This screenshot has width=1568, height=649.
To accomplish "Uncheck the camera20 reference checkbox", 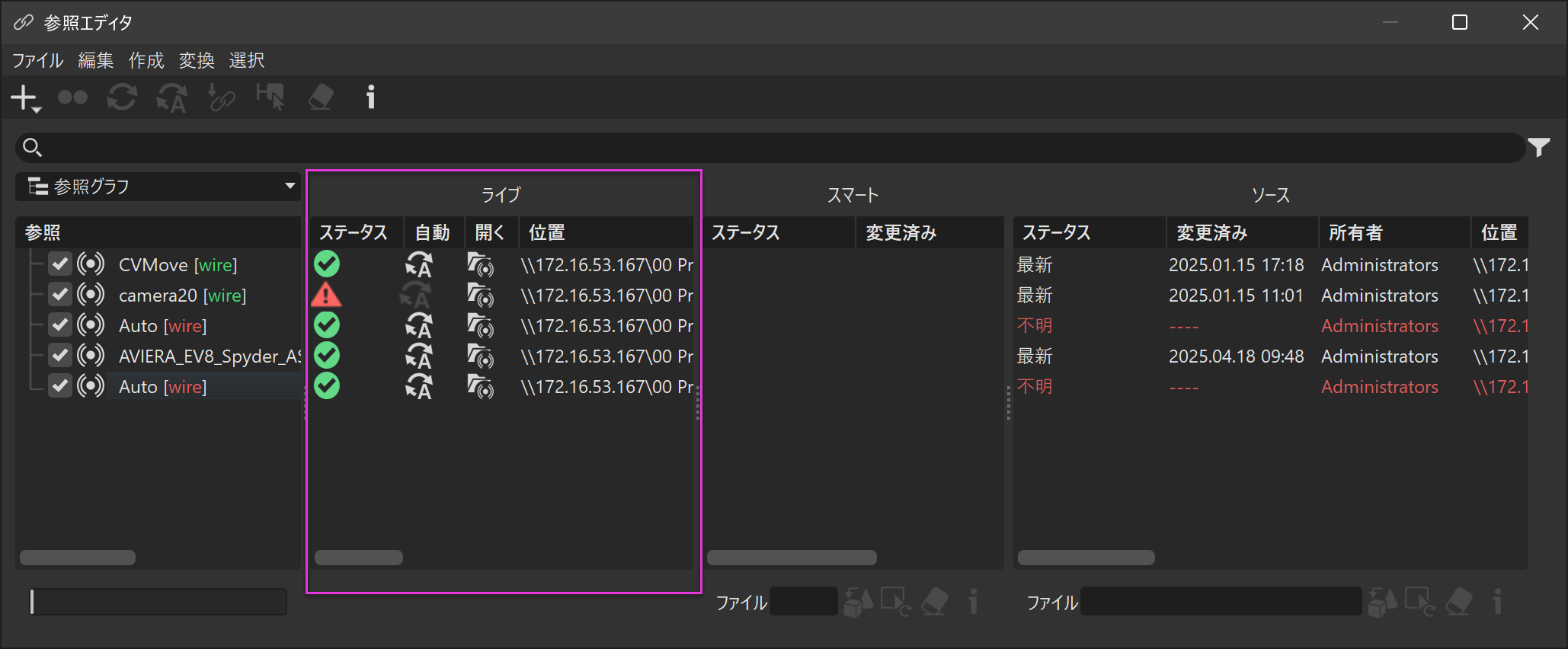I will [x=60, y=295].
